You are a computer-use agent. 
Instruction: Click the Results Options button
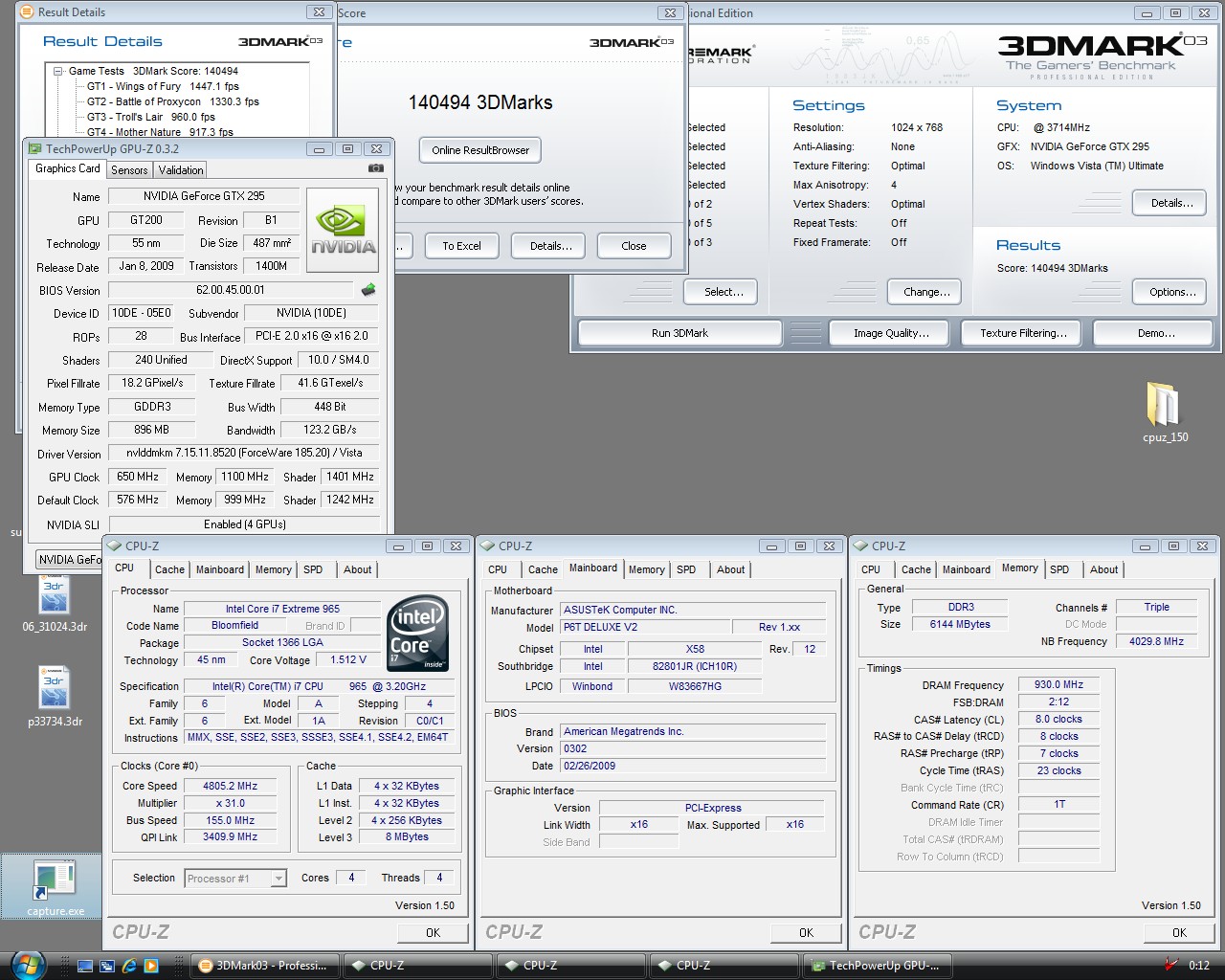point(1171,292)
